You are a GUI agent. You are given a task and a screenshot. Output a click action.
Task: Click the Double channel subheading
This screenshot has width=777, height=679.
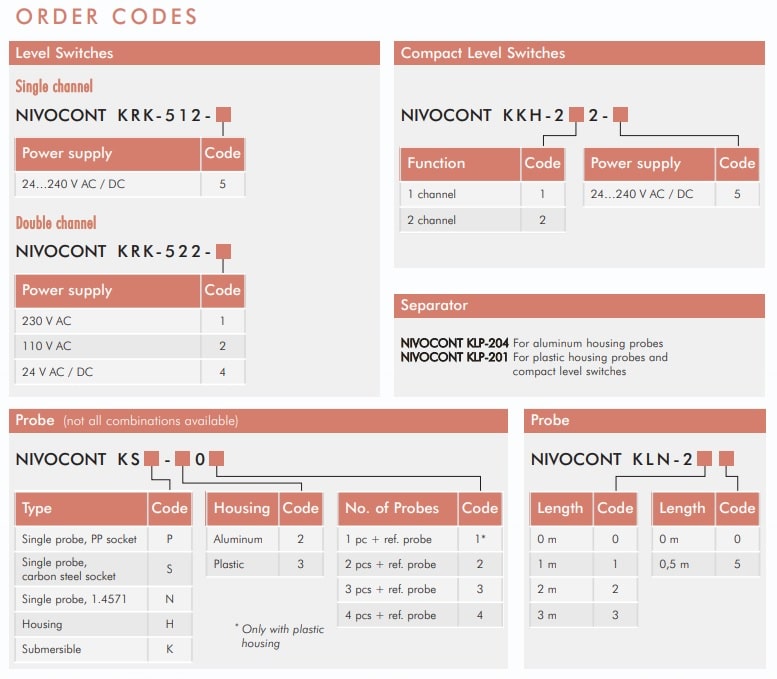point(56,223)
